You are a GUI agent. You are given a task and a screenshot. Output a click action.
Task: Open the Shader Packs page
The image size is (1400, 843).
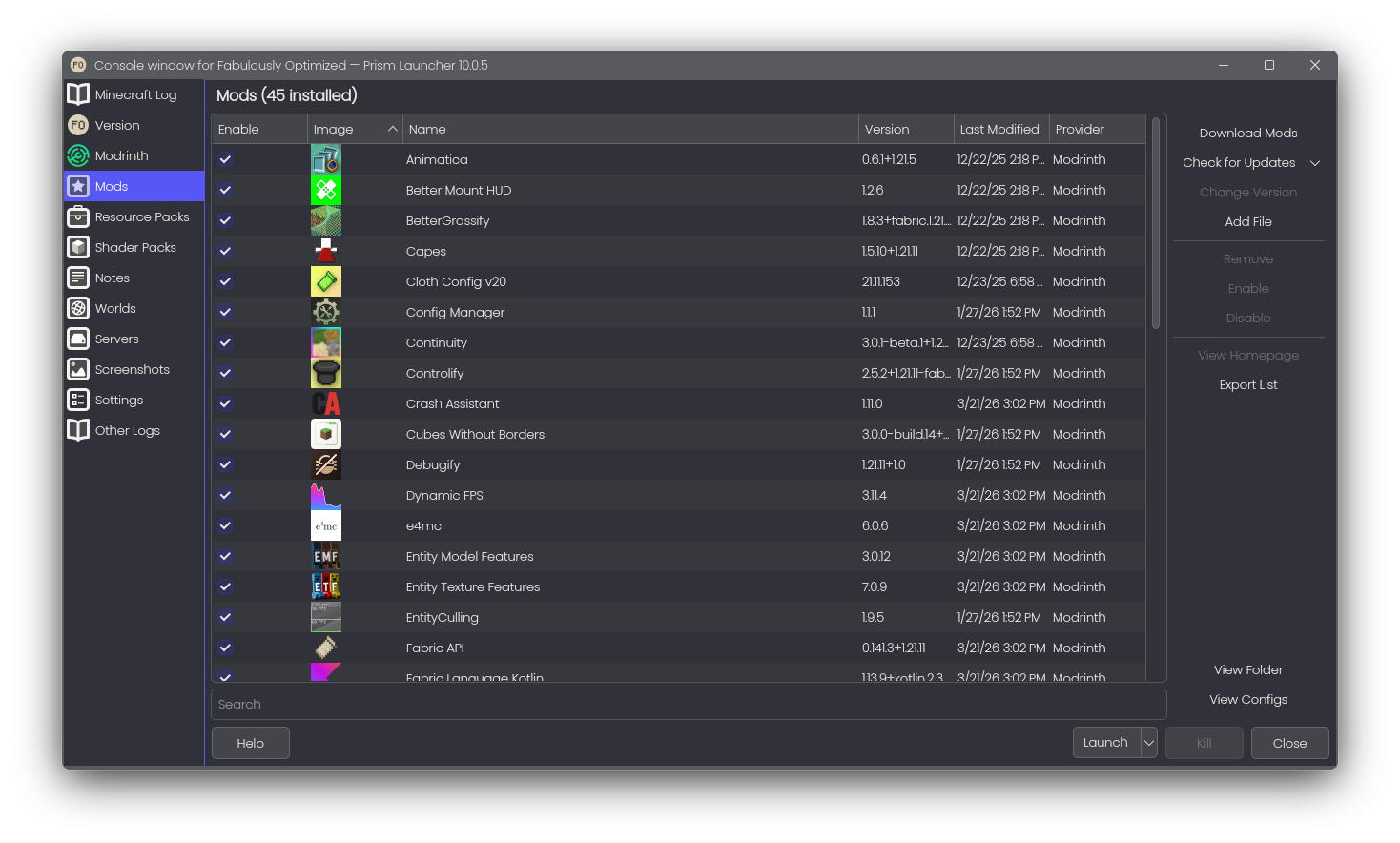(x=134, y=247)
